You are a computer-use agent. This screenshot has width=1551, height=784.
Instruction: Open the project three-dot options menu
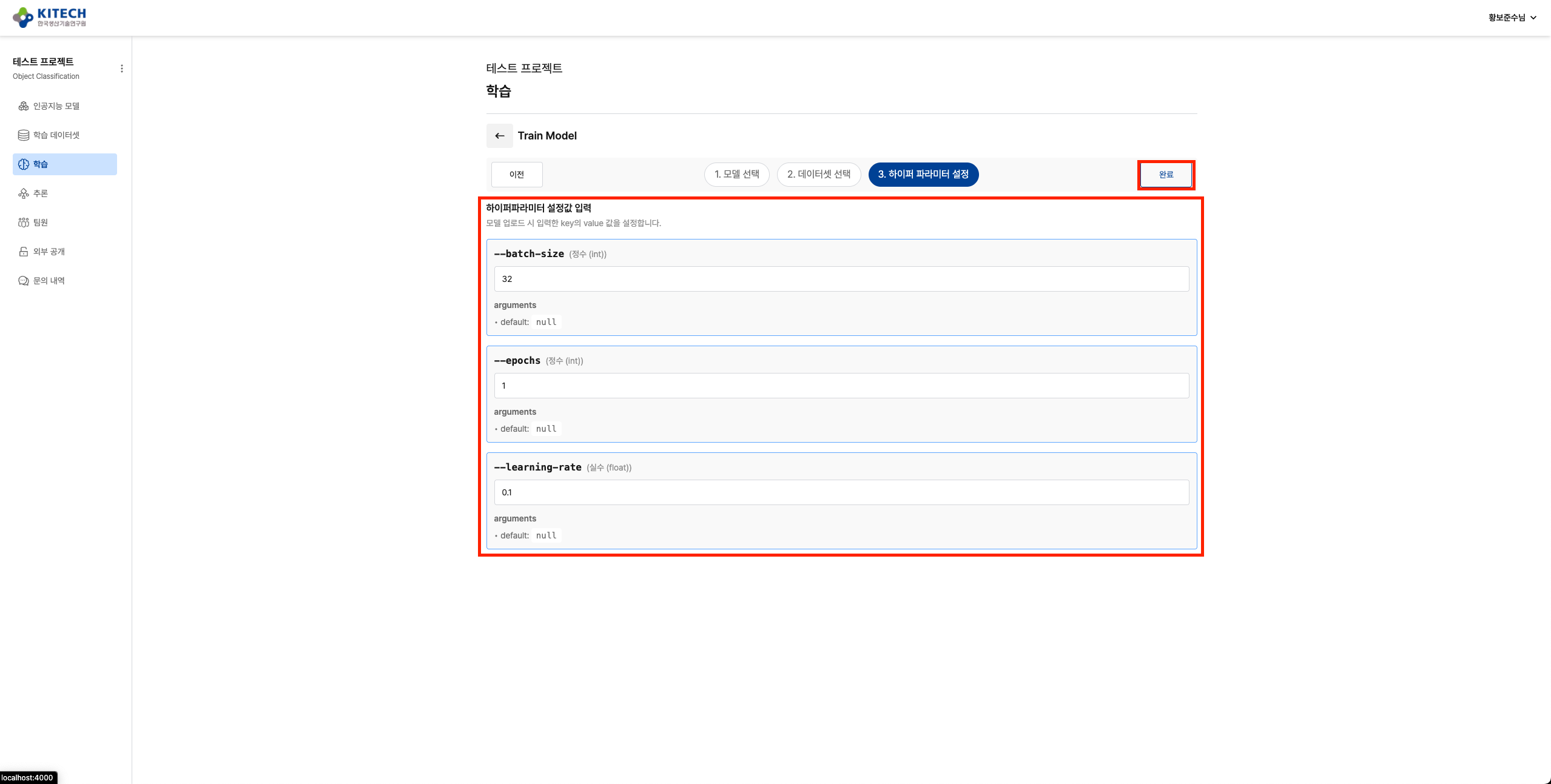[x=122, y=69]
